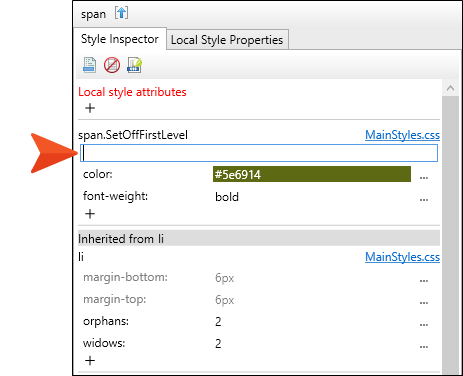This screenshot has height=376, width=463.
Task: Open ellipsis options for margin-top
Action: coord(424,303)
